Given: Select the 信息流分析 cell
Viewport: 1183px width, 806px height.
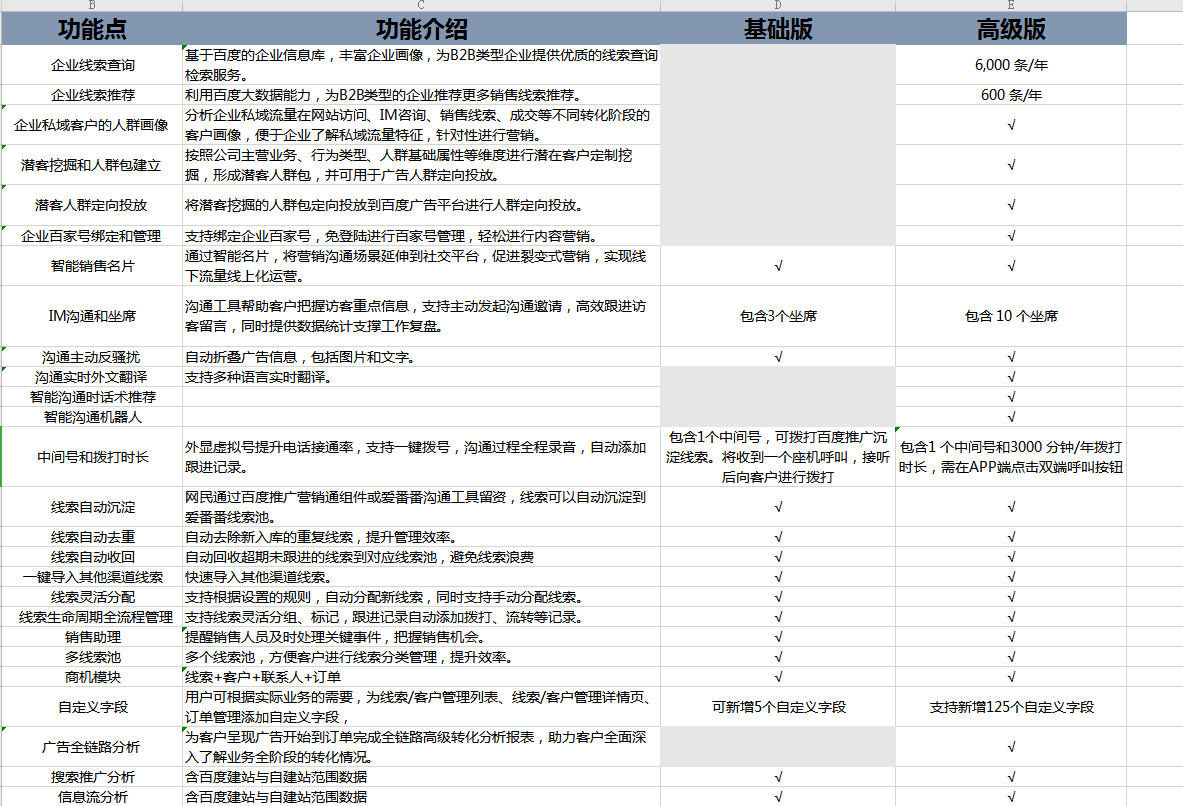Looking at the screenshot, I should 92,797.
